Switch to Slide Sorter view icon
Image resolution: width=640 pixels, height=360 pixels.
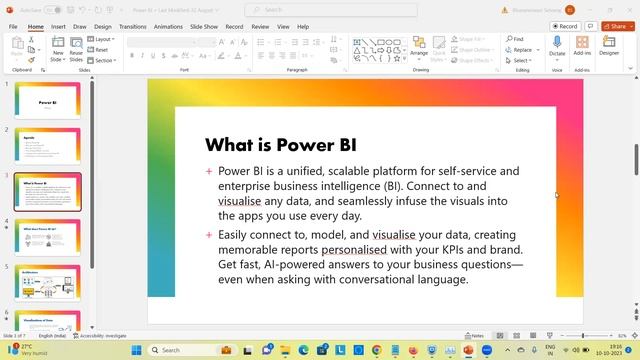coord(517,336)
